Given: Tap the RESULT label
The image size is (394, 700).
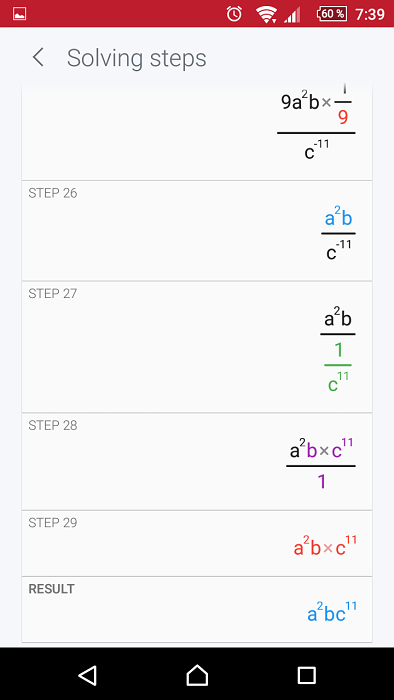Looking at the screenshot, I should [51, 589].
